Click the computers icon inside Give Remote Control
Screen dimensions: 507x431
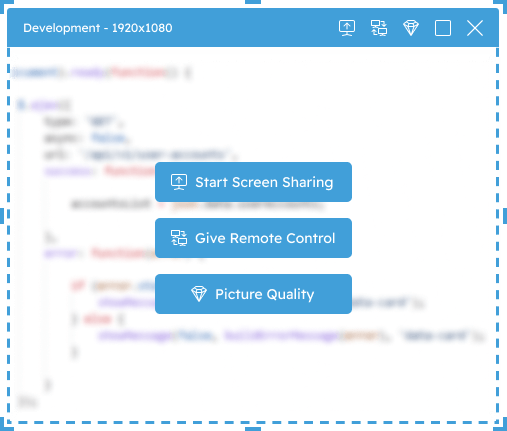point(179,238)
